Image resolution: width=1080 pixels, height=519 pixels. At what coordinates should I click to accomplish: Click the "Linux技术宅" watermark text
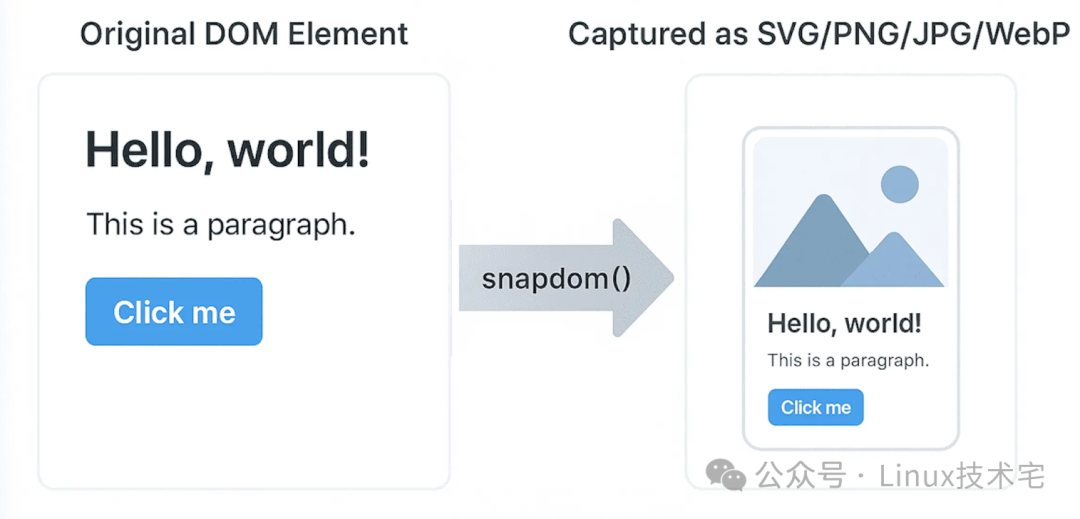(962, 476)
